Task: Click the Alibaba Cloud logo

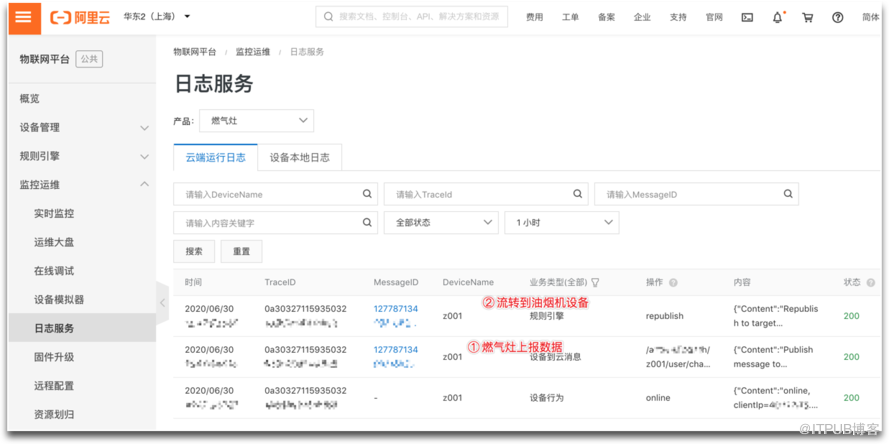Action: point(80,17)
